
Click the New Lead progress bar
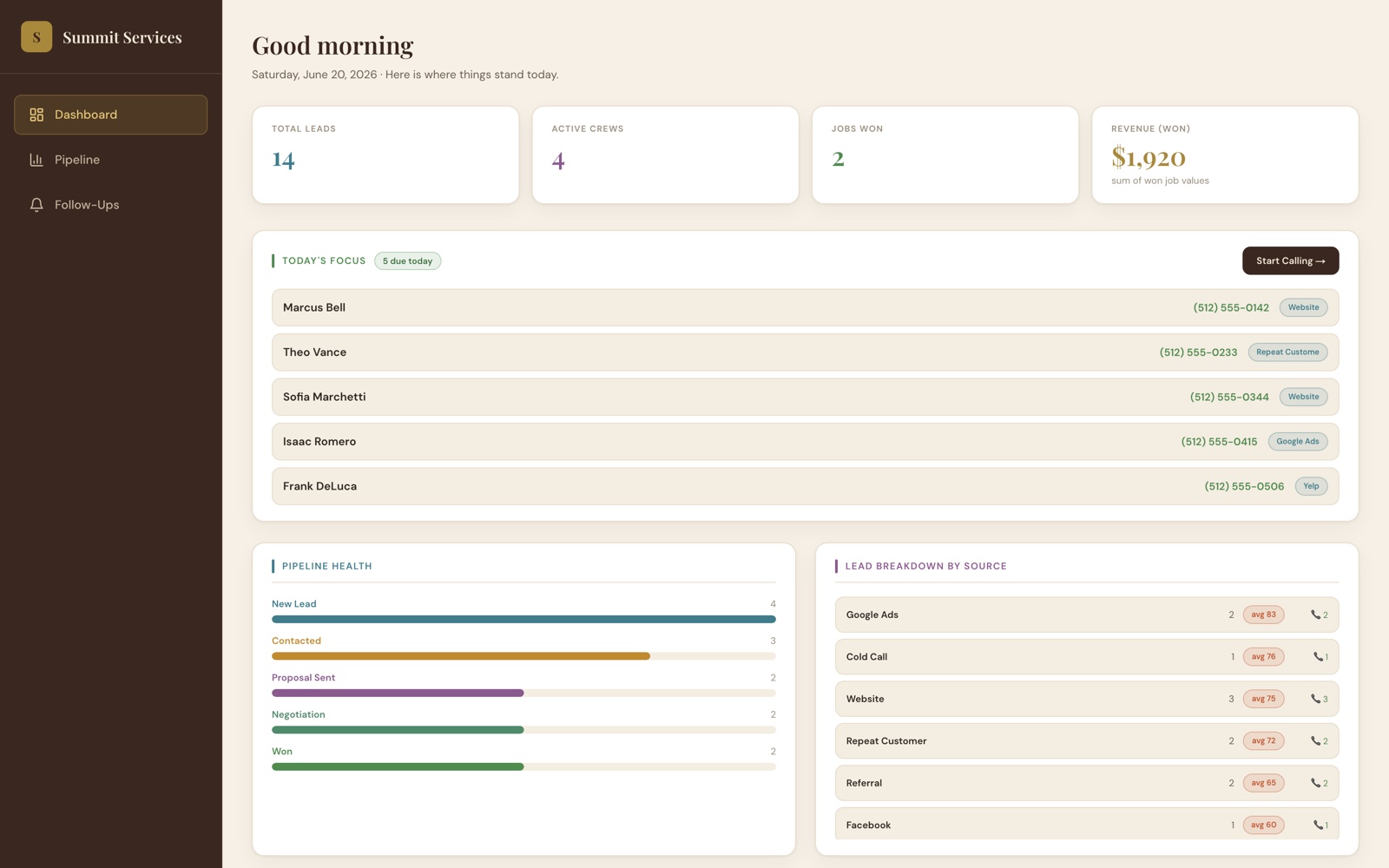coord(523,620)
